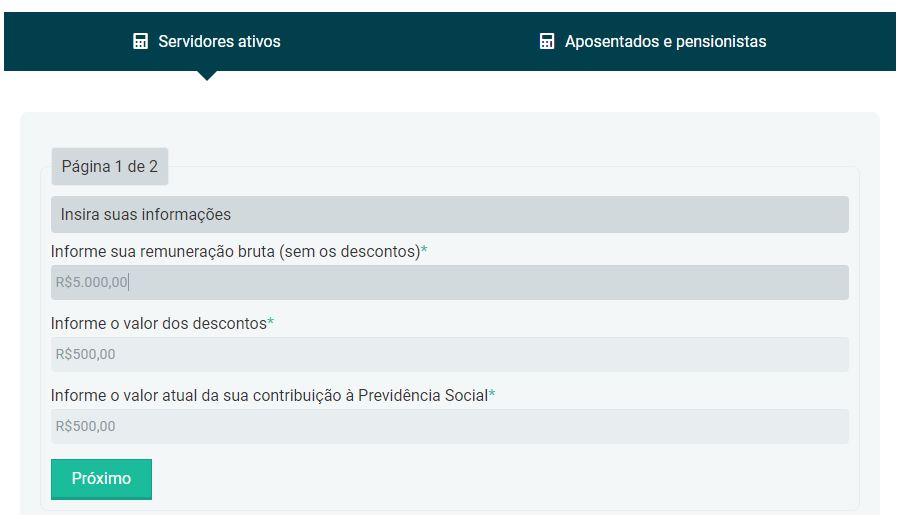904x515 pixels.
Task: Click the triangle pointer under the active tab
Action: point(207,75)
